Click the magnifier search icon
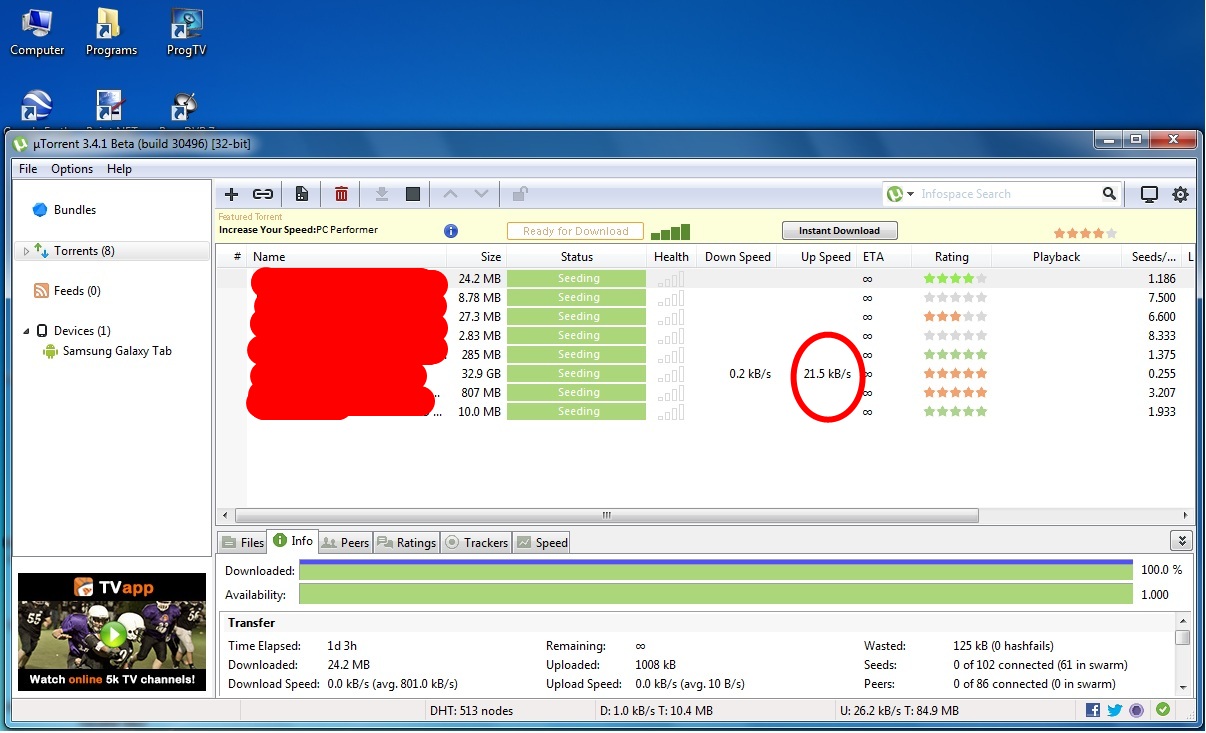Image resolution: width=1206 pixels, height=733 pixels. coord(1109,194)
